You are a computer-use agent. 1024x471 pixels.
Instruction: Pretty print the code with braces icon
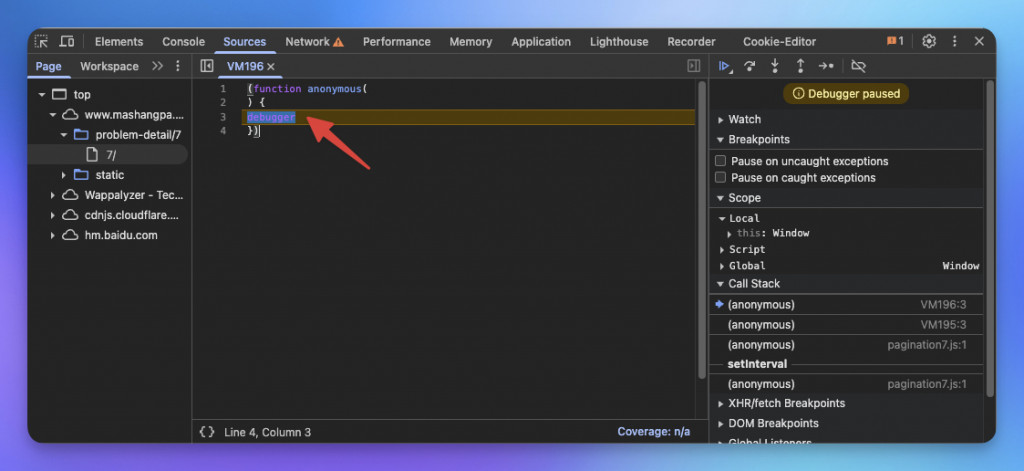pyautogui.click(x=207, y=432)
